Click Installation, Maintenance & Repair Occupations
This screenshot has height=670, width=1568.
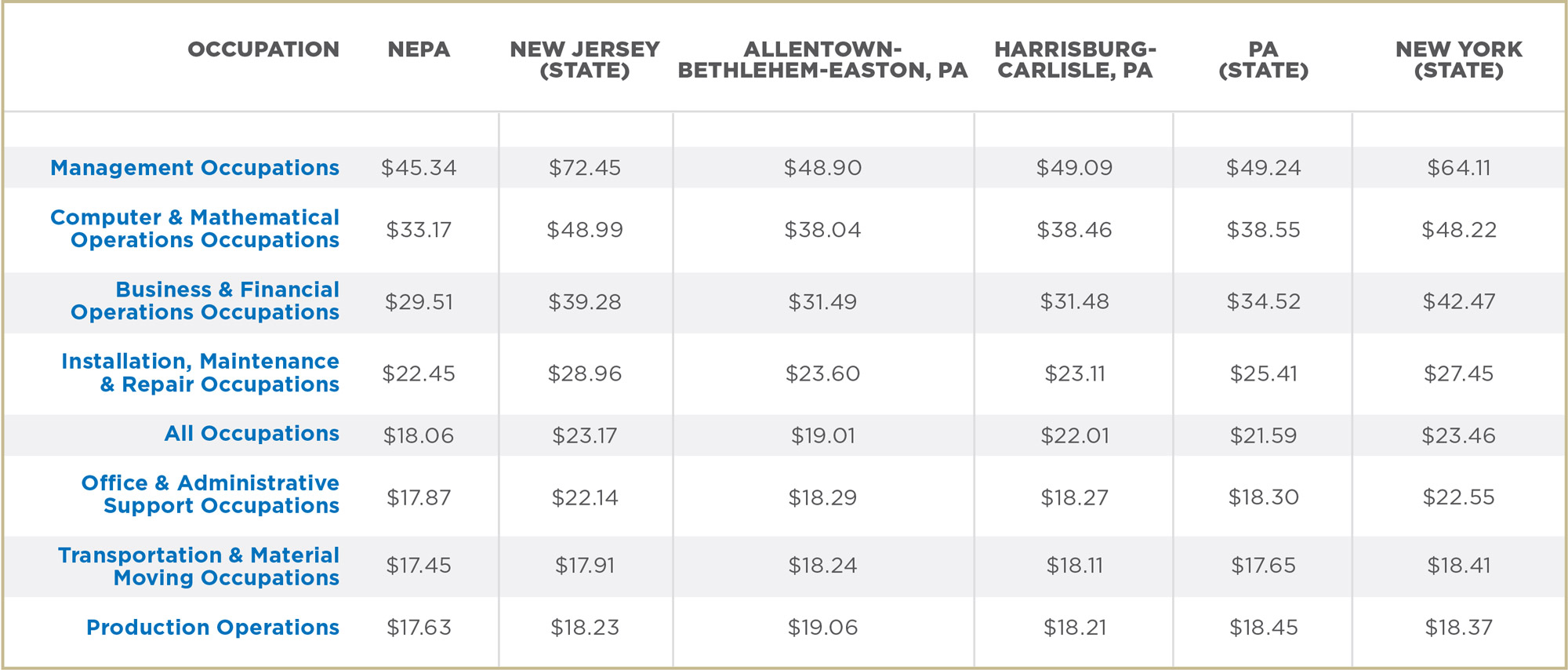[x=200, y=373]
